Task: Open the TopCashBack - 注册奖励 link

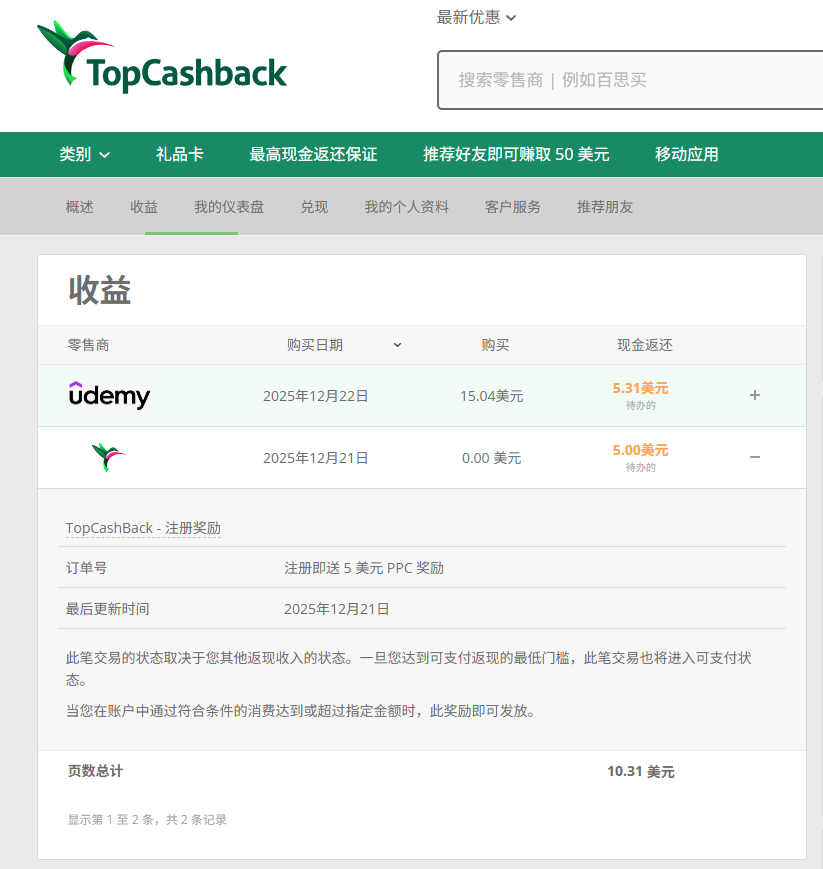Action: (x=143, y=528)
